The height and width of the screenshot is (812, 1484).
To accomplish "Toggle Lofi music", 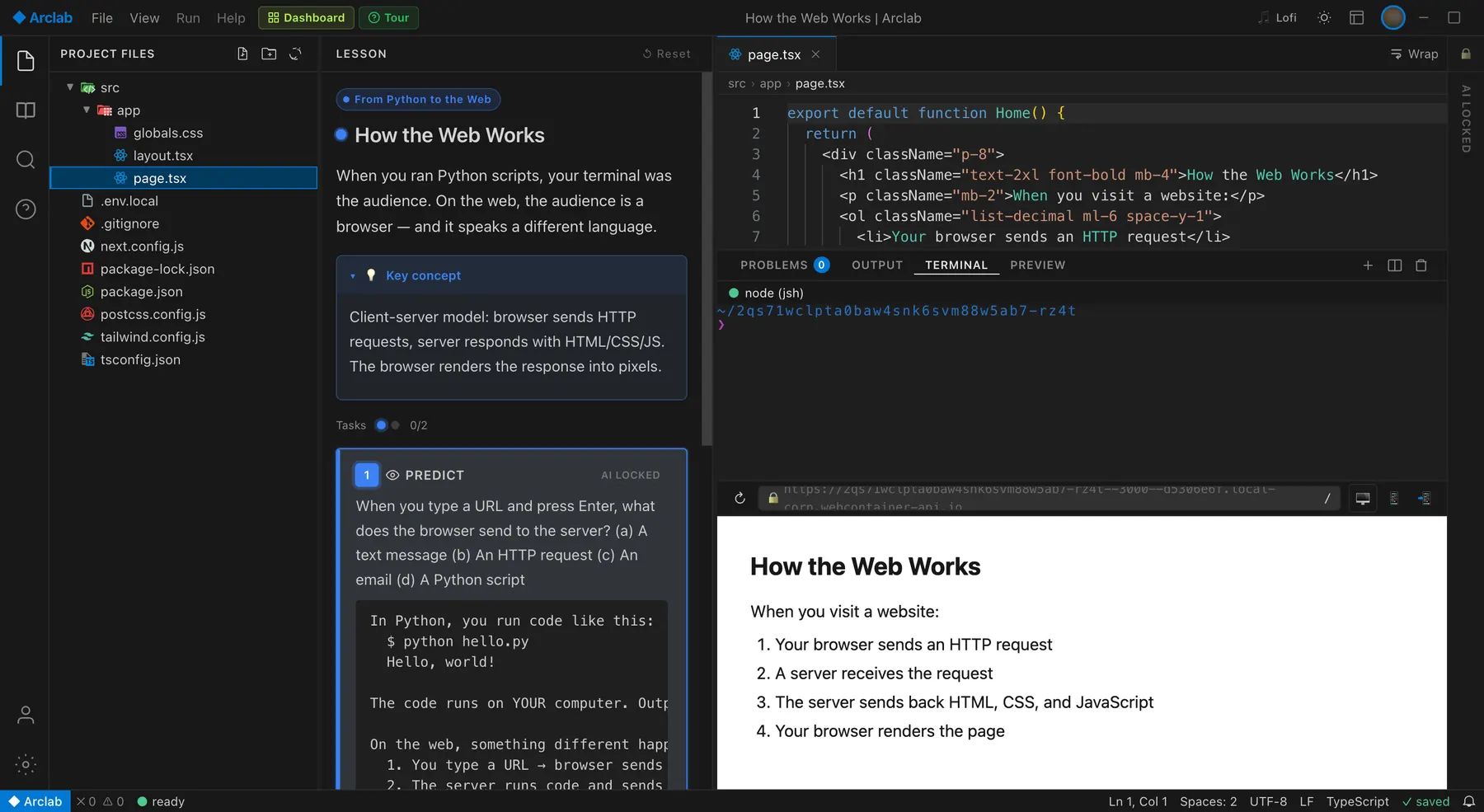I will pos(1277,18).
